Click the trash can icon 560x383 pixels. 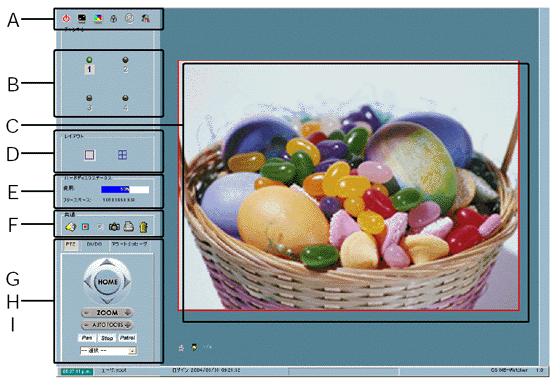click(144, 227)
